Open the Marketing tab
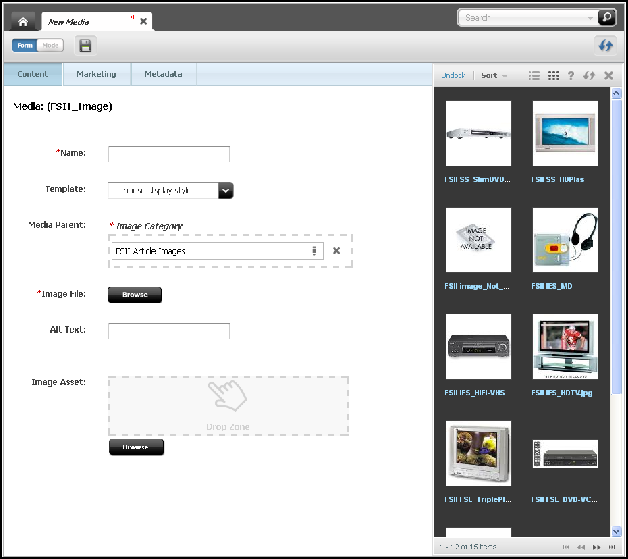The height and width of the screenshot is (559, 628). [97, 74]
